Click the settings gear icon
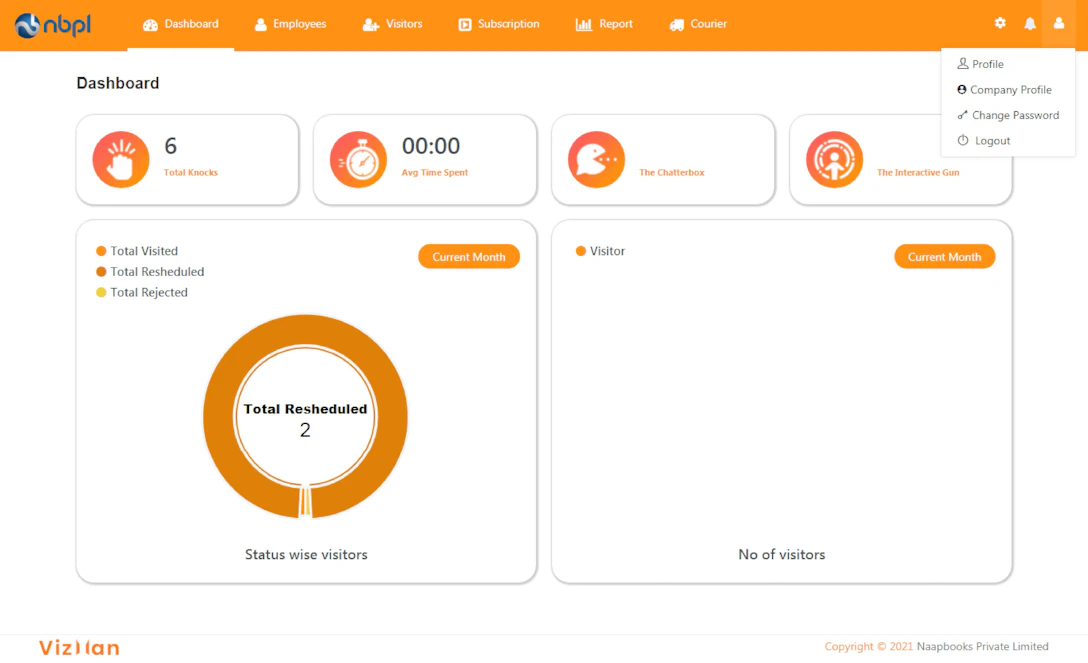The image size is (1088, 663). click(1000, 23)
